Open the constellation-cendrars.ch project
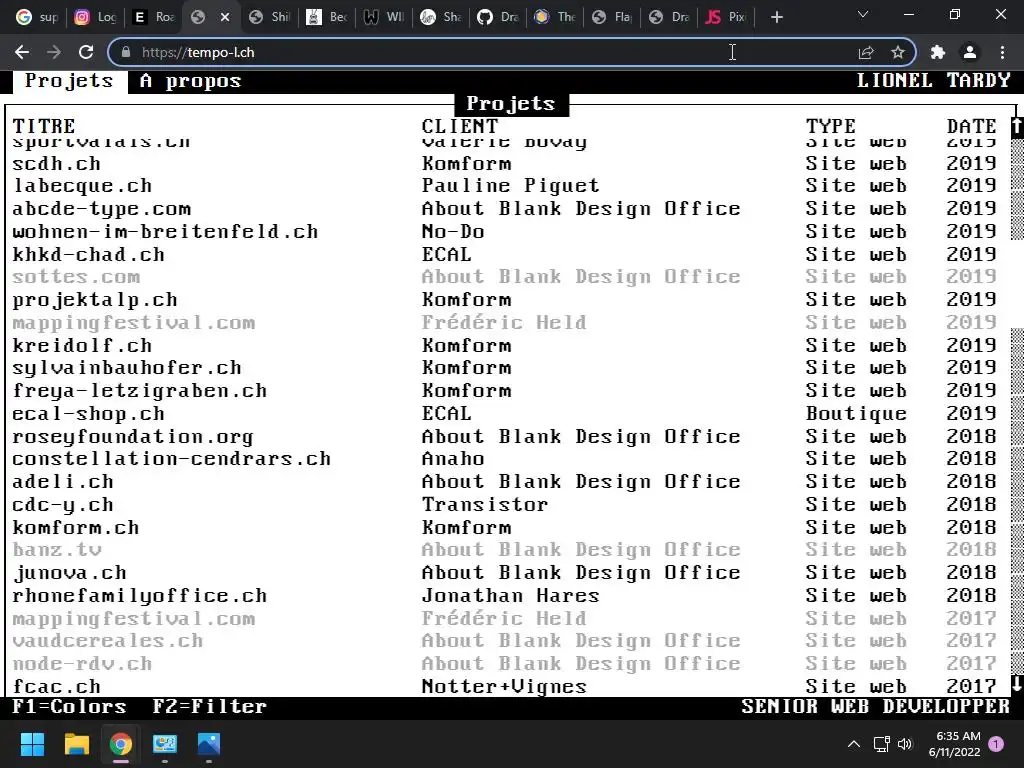The image size is (1024, 768). pos(172,459)
